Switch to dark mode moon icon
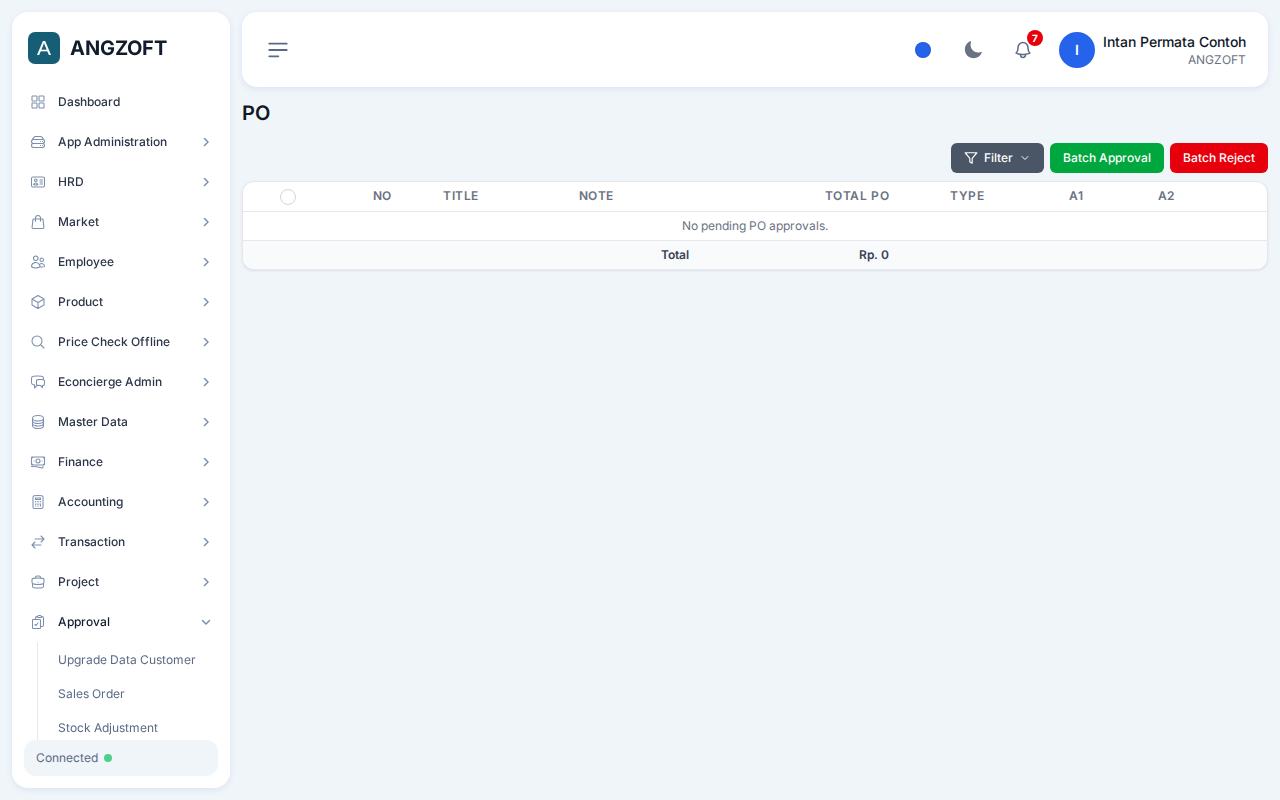The width and height of the screenshot is (1280, 800). [x=973, y=50]
